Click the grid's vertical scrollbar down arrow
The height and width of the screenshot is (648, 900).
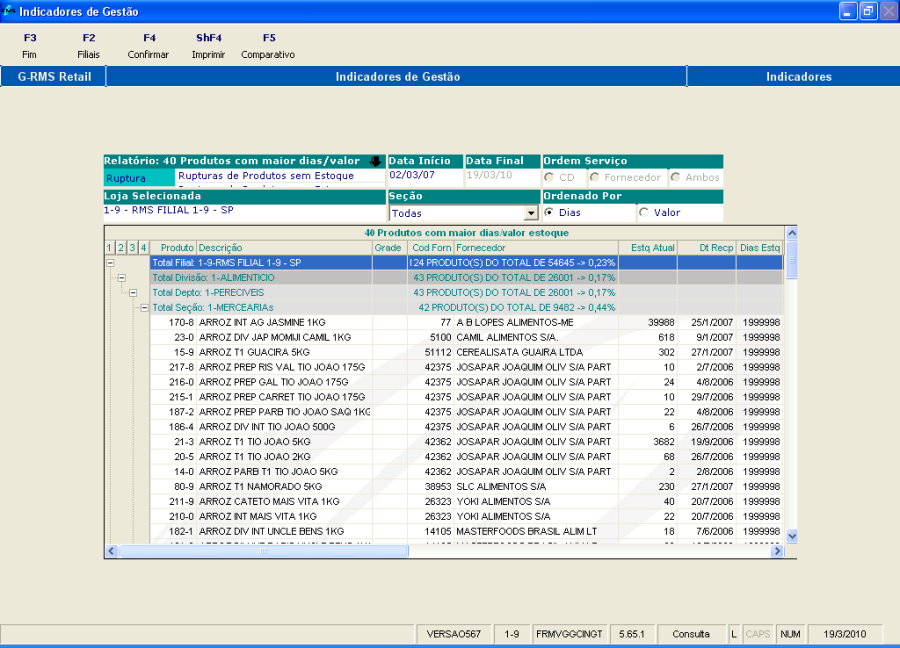click(x=792, y=537)
